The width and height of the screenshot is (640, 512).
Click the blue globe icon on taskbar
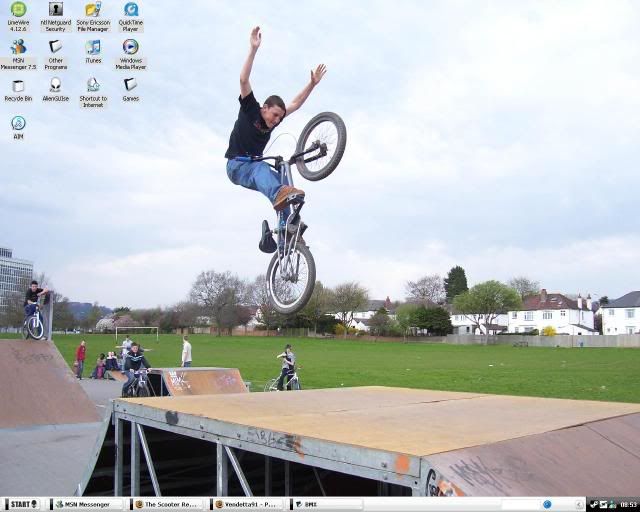tap(547, 504)
